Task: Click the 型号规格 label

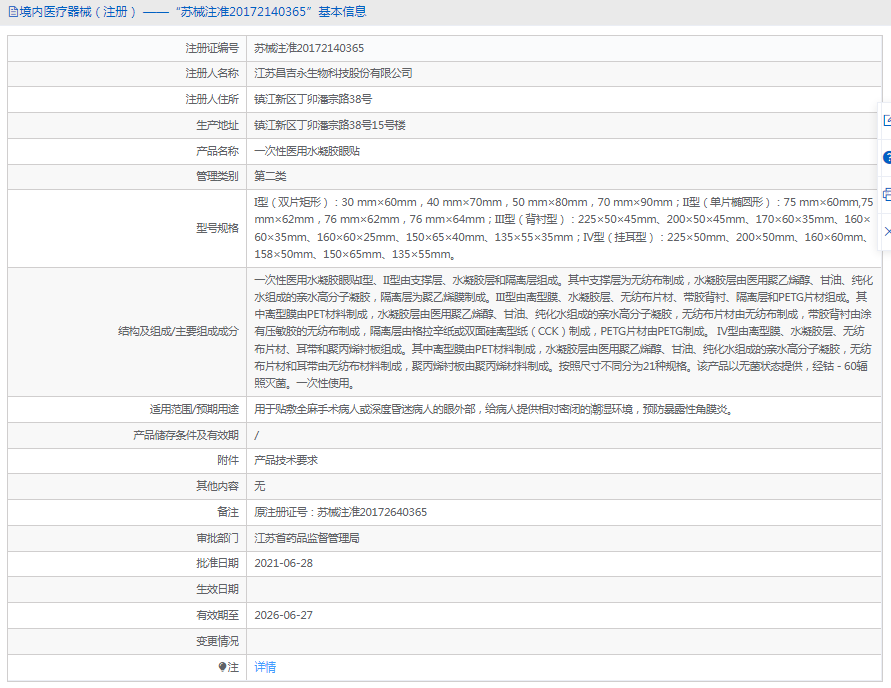Action: click(218, 228)
